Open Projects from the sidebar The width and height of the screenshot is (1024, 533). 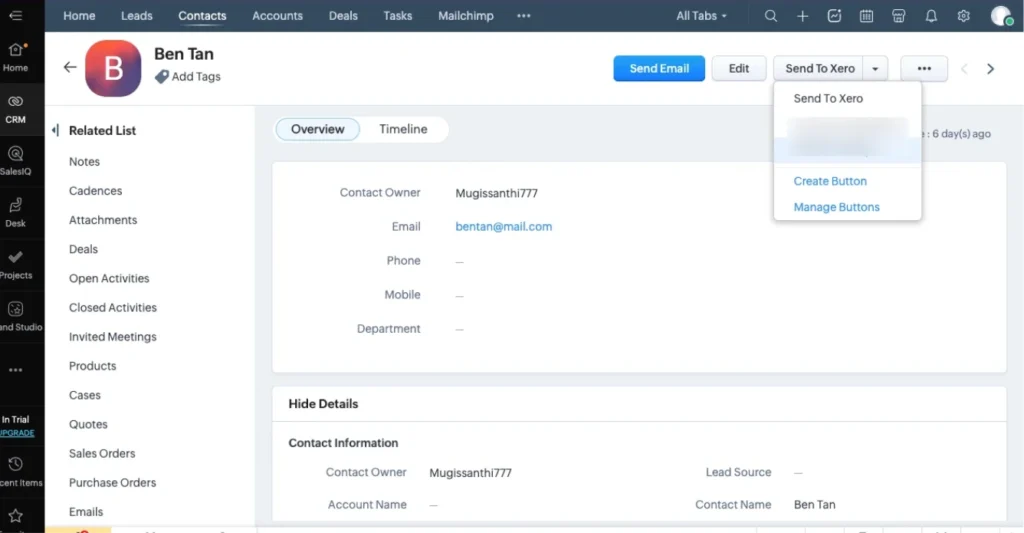16,265
